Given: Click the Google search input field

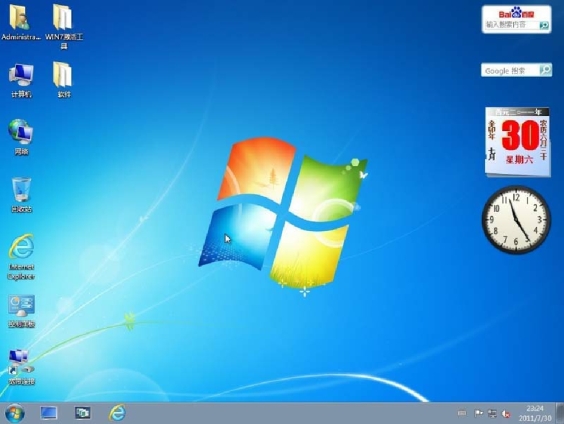Looking at the screenshot, I should pos(510,70).
